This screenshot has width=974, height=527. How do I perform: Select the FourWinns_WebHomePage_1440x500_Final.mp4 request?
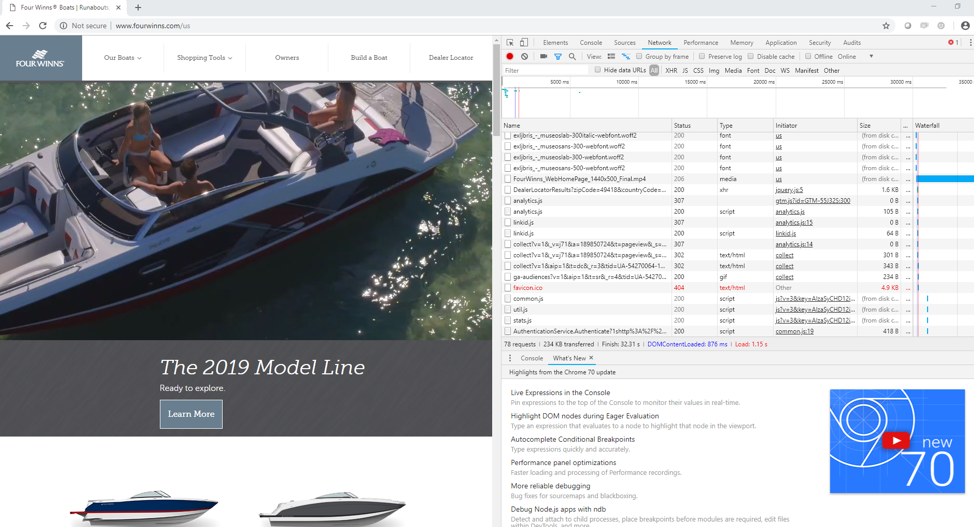coord(580,179)
